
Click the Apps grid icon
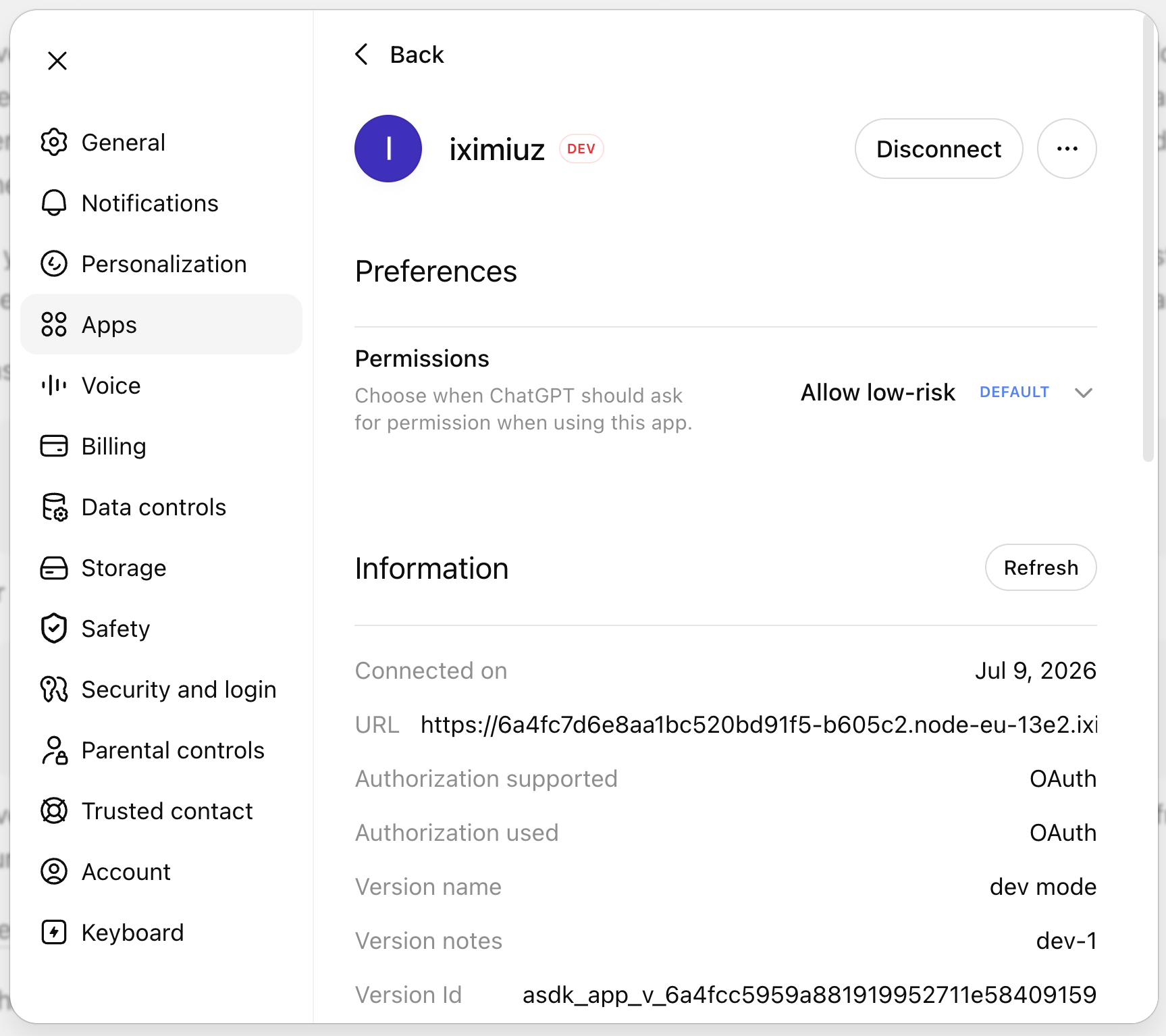54,325
